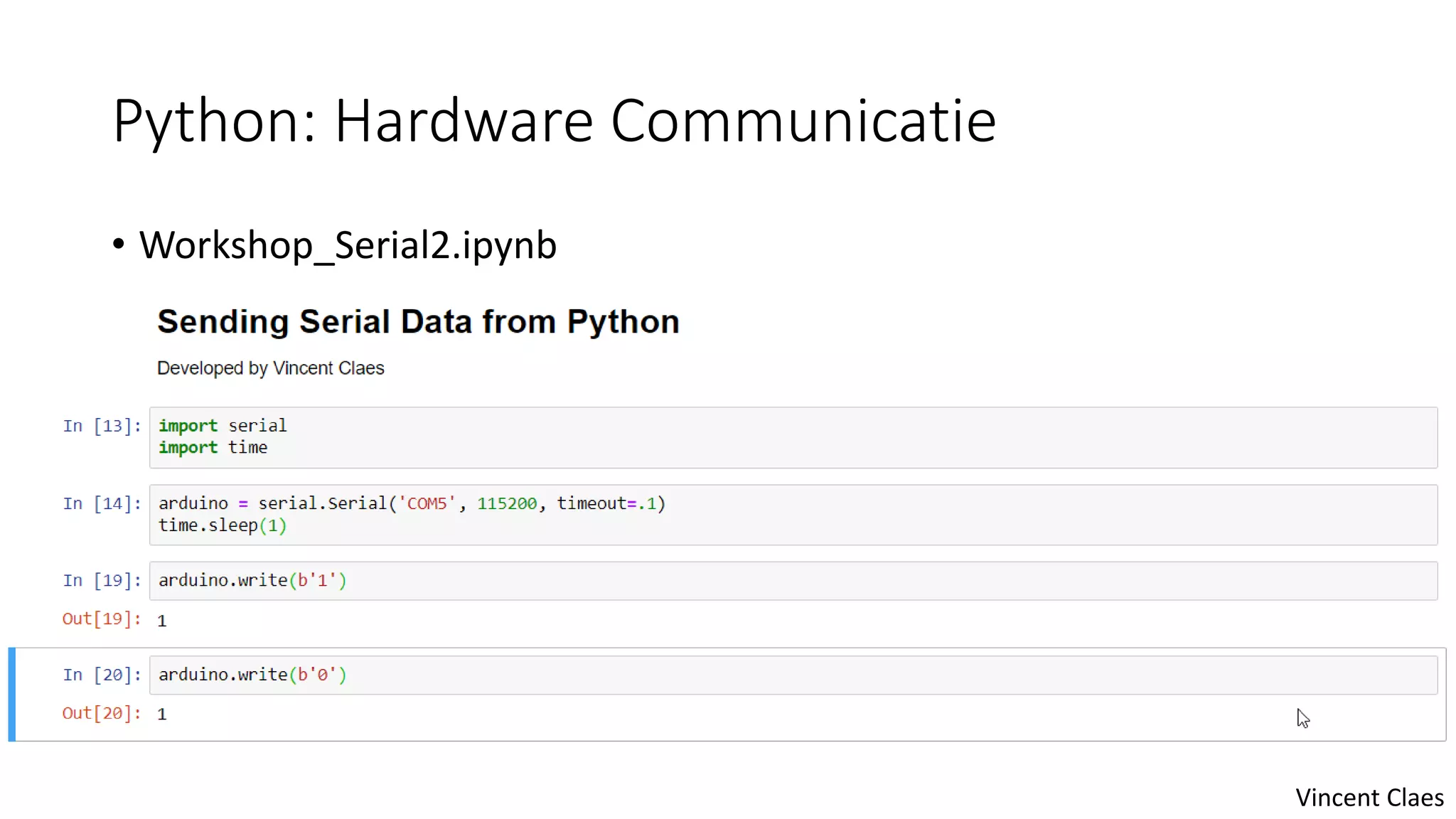
Task: Click the In [20] prompt label
Action: pyautogui.click(x=102, y=675)
